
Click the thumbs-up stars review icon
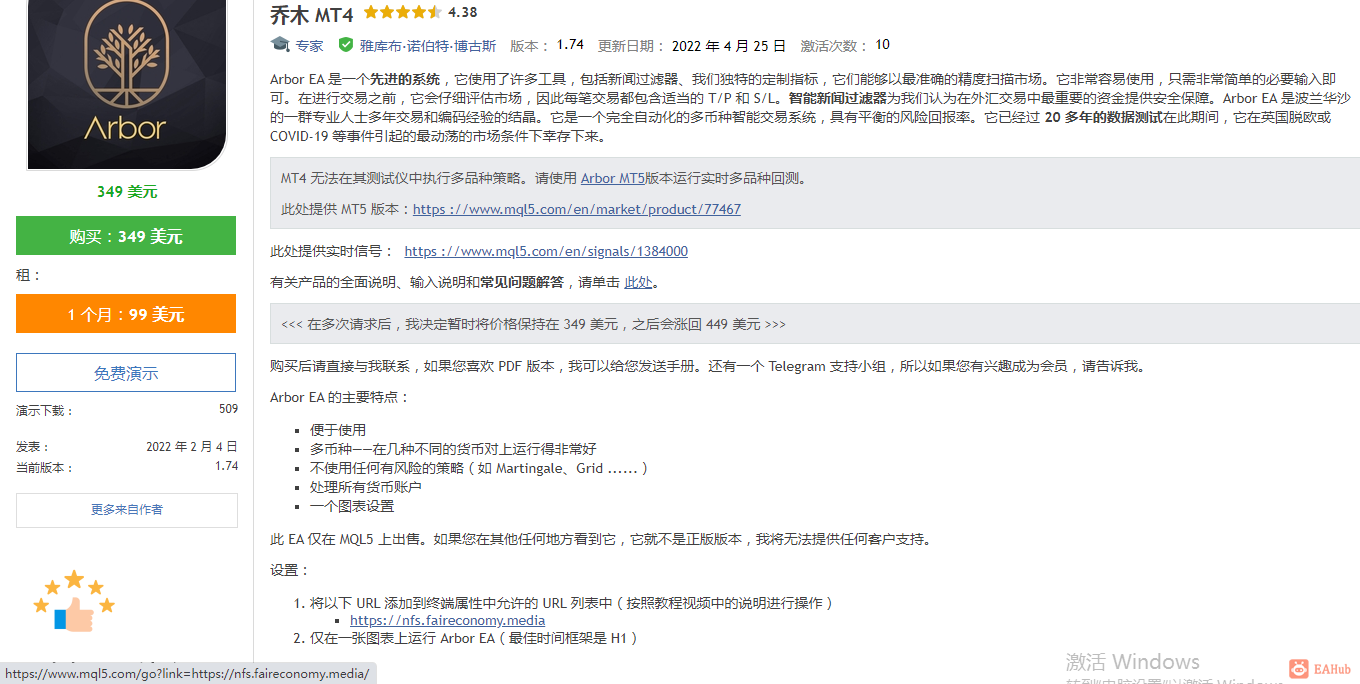pos(74,601)
